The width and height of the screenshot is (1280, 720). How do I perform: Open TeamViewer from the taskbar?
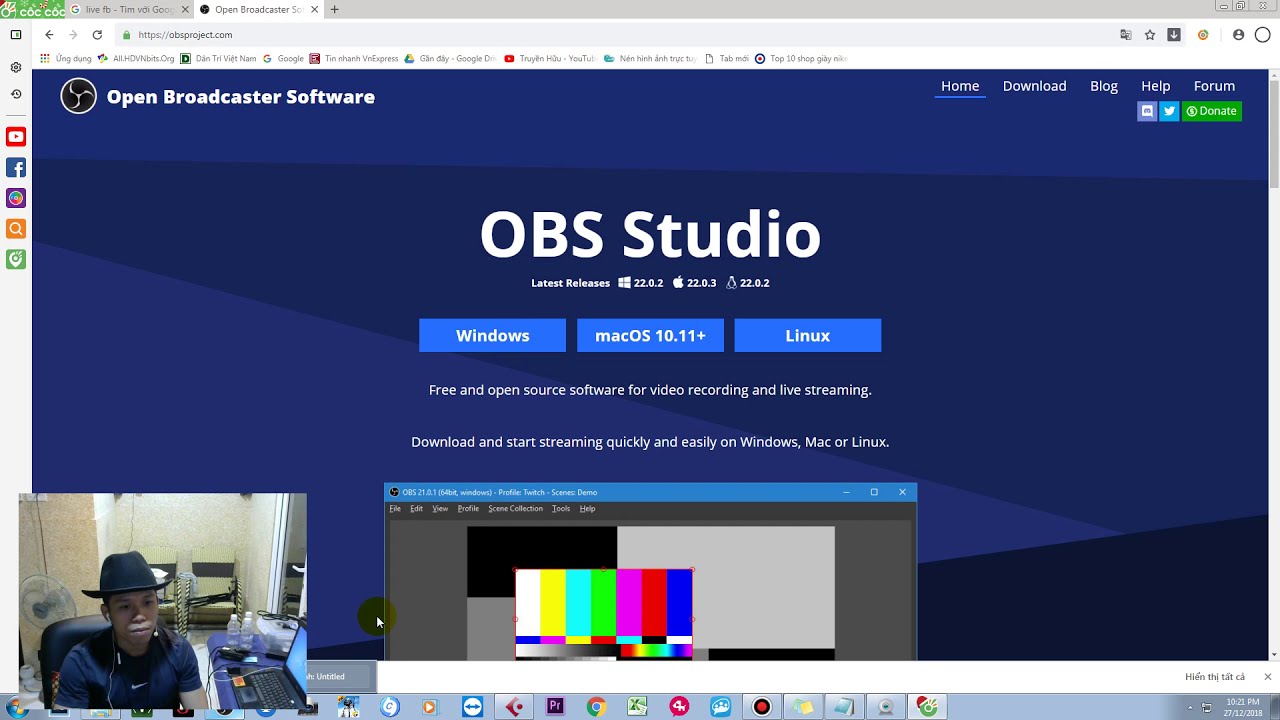click(472, 707)
